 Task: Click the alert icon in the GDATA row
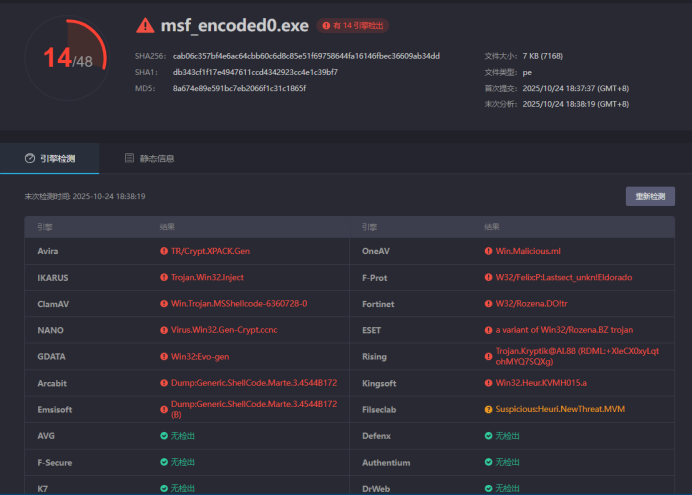(164, 356)
